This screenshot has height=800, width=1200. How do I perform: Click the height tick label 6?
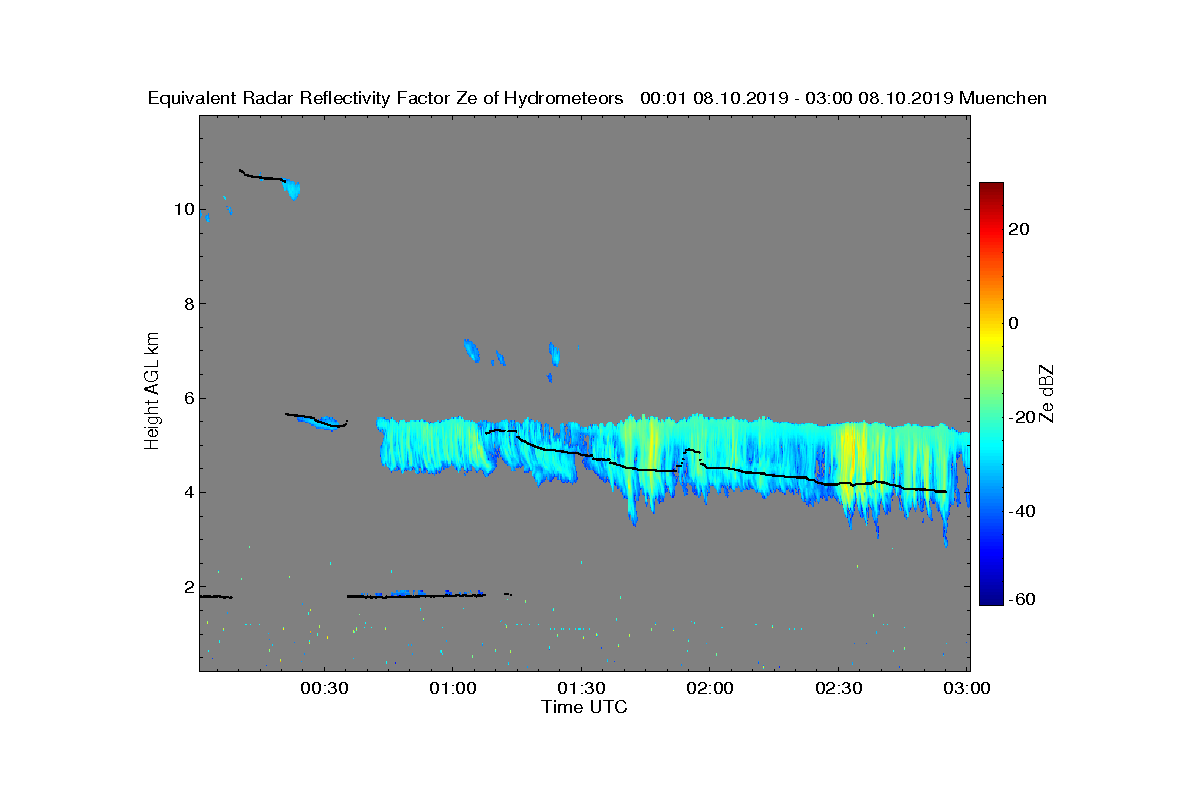pos(187,398)
